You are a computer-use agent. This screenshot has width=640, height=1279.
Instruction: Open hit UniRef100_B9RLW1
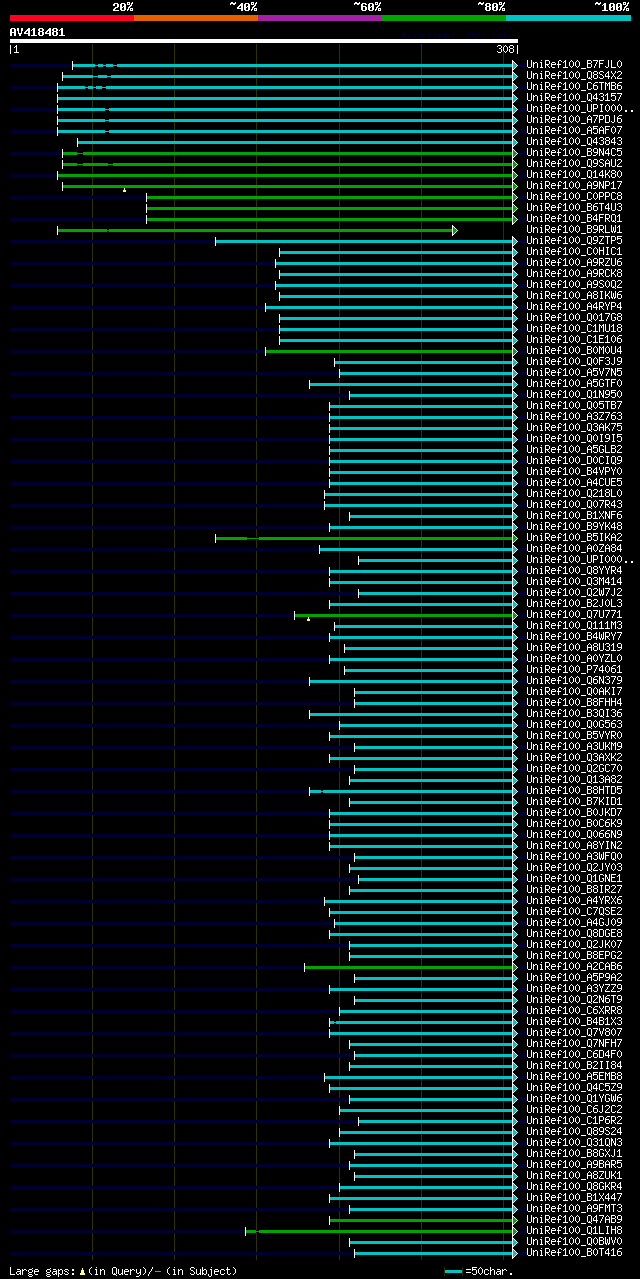pyautogui.click(x=574, y=230)
